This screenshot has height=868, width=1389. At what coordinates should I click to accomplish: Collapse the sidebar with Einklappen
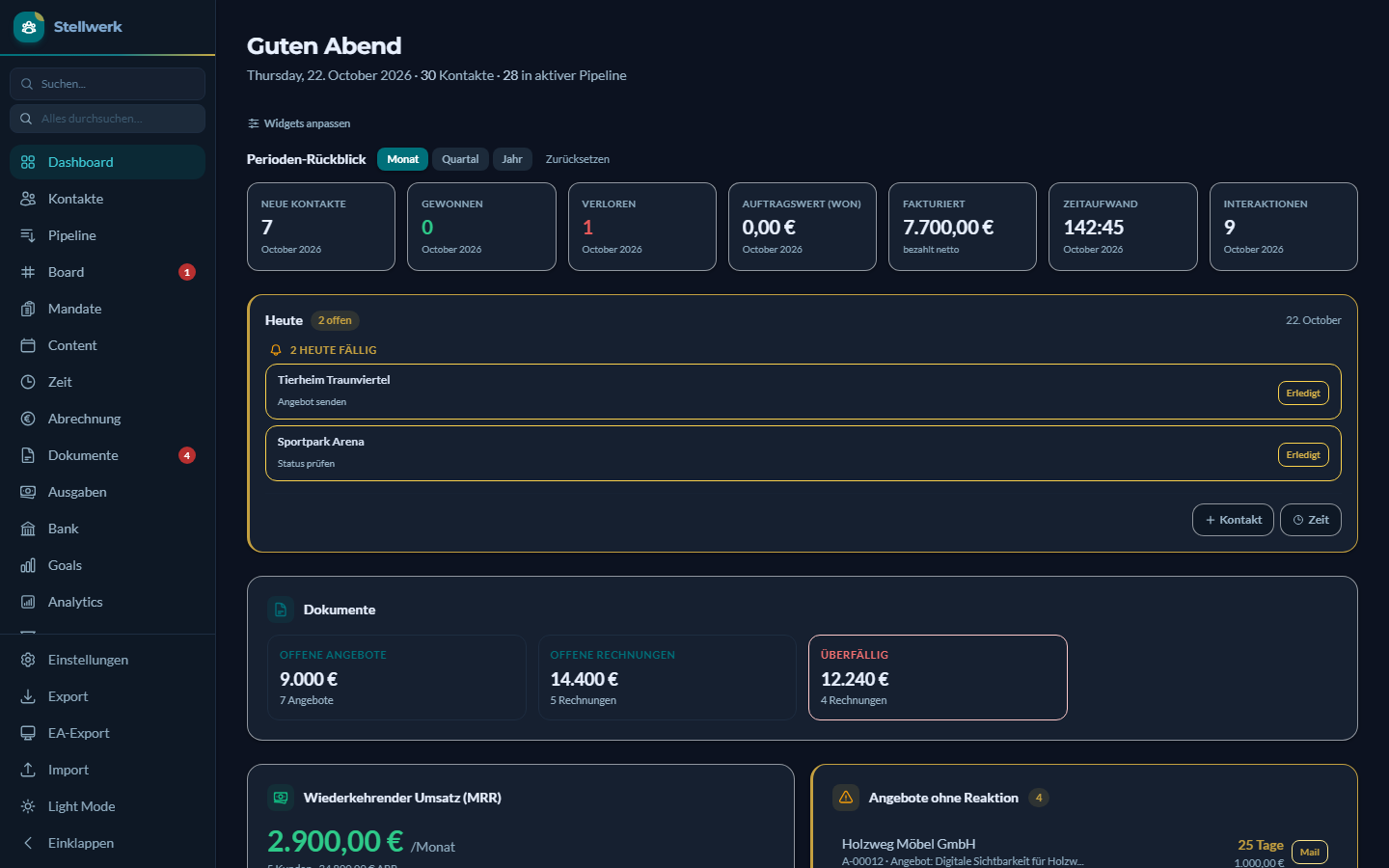click(107, 843)
